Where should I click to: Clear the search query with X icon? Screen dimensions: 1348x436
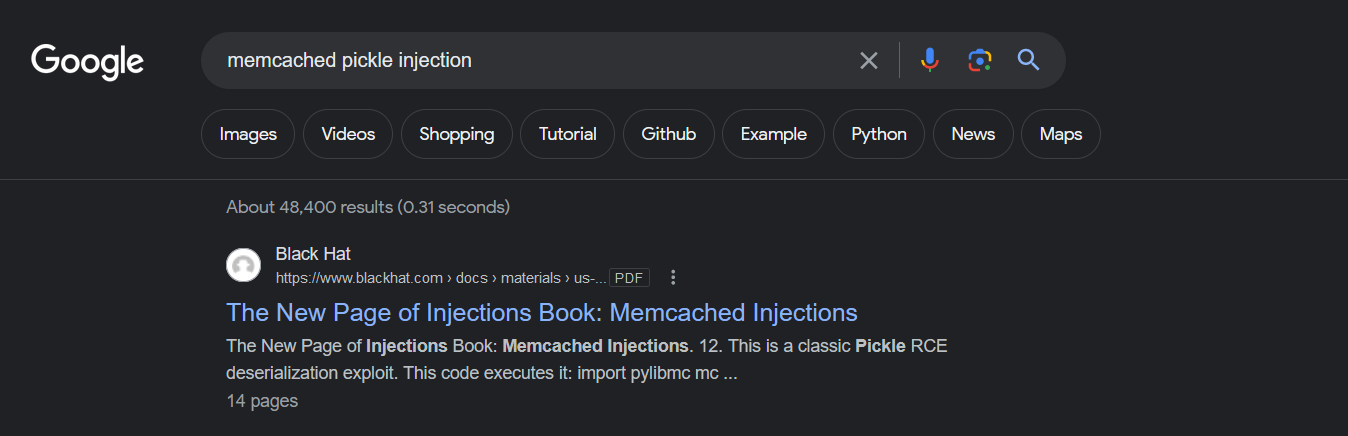click(869, 61)
